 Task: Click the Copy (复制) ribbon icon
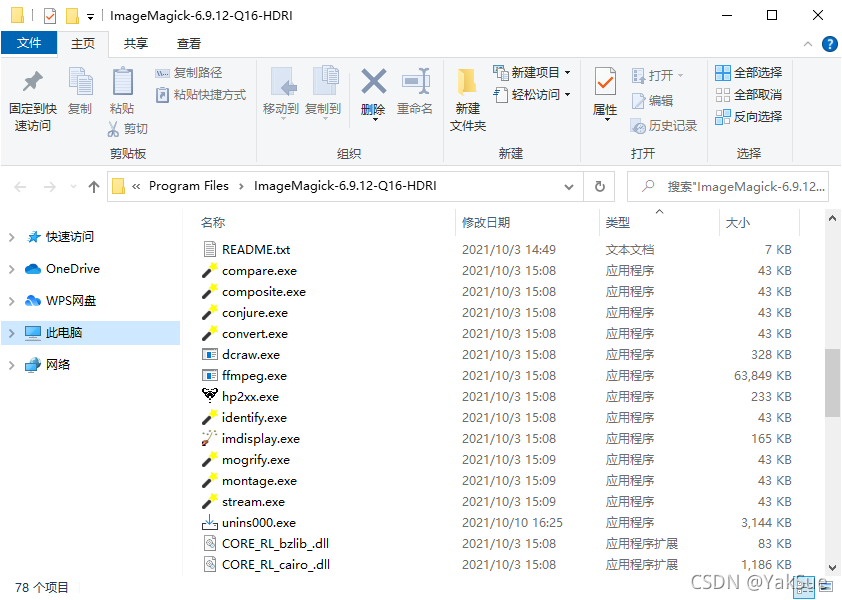(81, 82)
